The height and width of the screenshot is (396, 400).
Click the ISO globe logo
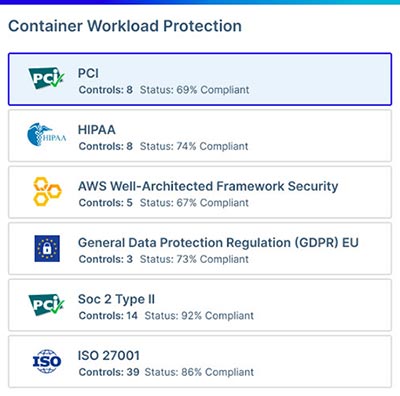[47, 361]
